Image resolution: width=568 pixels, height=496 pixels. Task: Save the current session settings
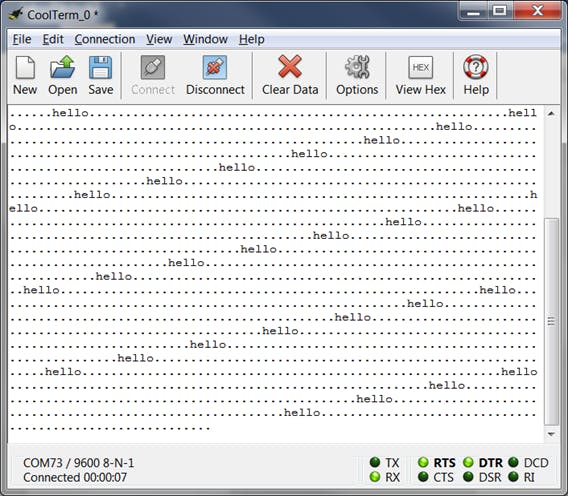pos(101,76)
